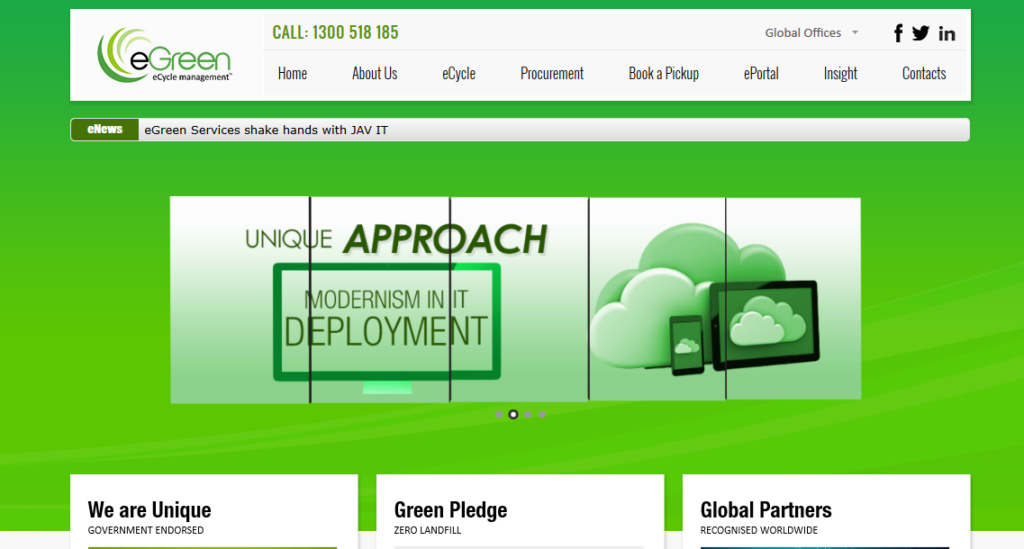Image resolution: width=1024 pixels, height=549 pixels.
Task: Navigate to Procurement
Action: [x=552, y=73]
